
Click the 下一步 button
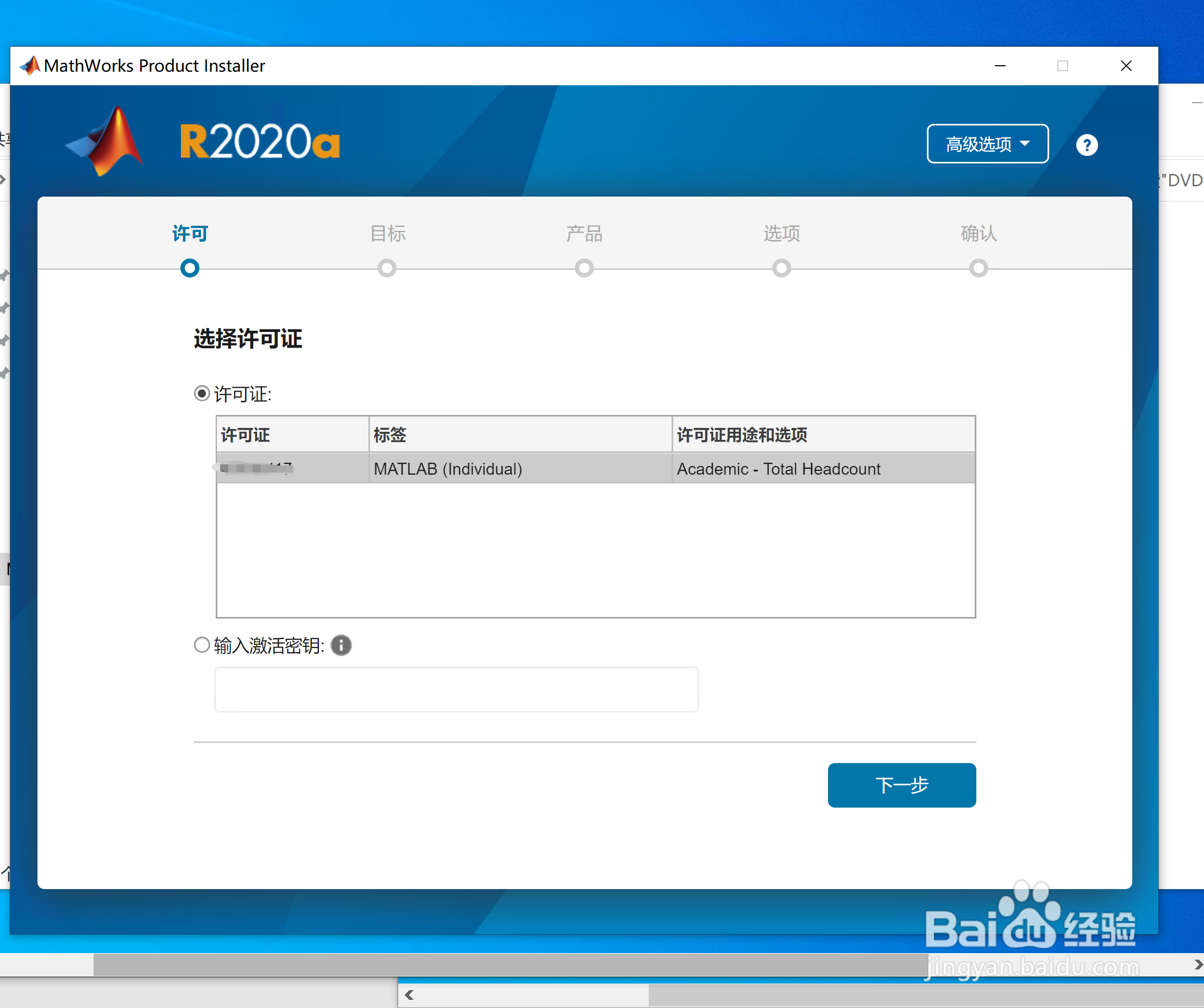[x=901, y=784]
